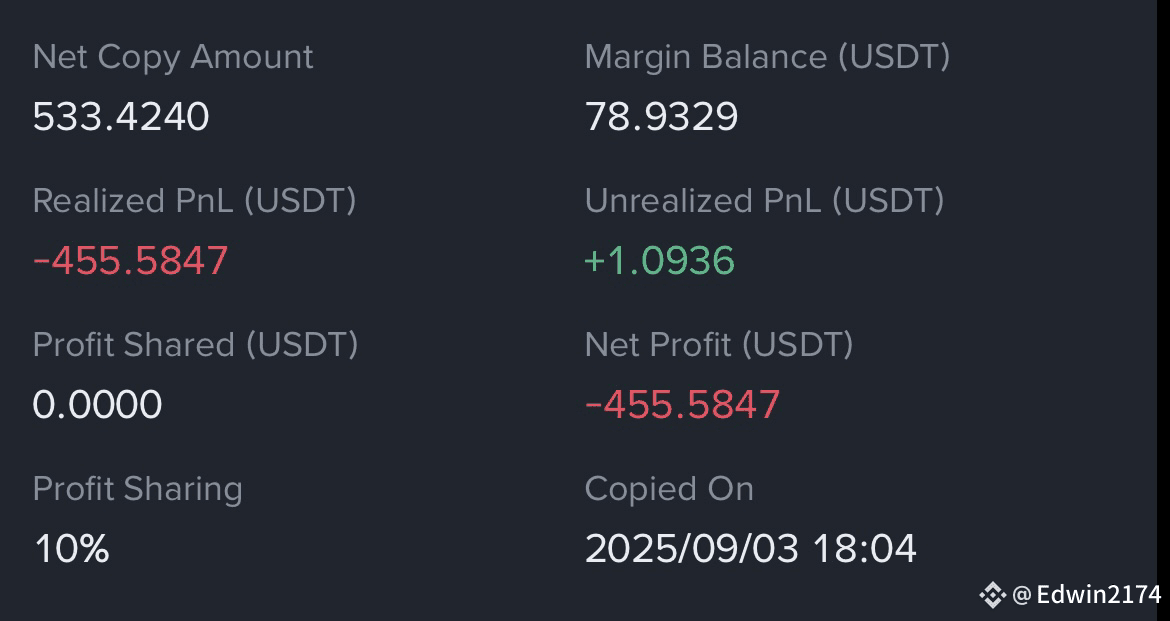Click the green +1.0936 unrealized PnL value
The image size is (1170, 621).
tap(660, 260)
